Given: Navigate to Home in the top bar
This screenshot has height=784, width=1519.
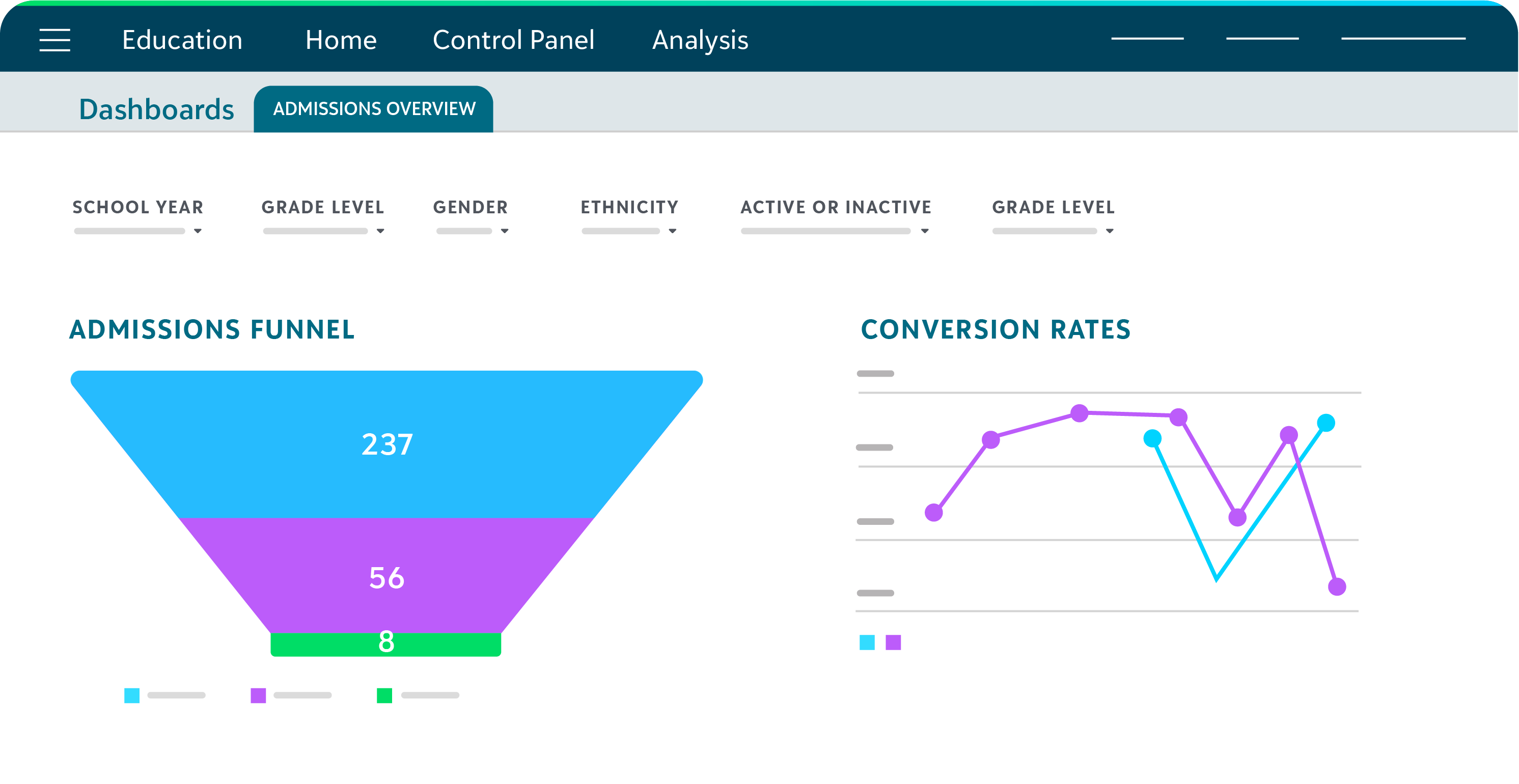Looking at the screenshot, I should click(x=341, y=40).
